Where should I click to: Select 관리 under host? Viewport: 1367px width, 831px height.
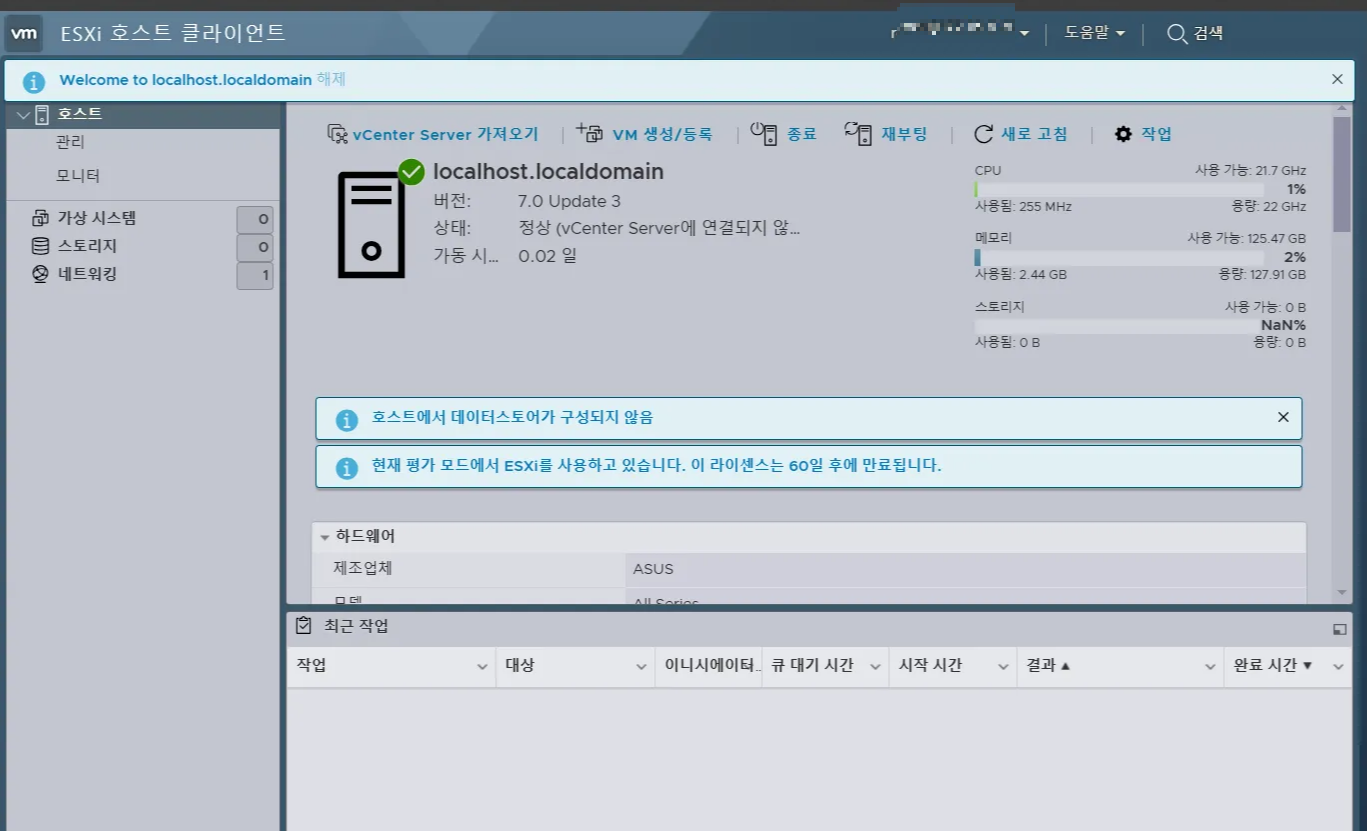71,142
